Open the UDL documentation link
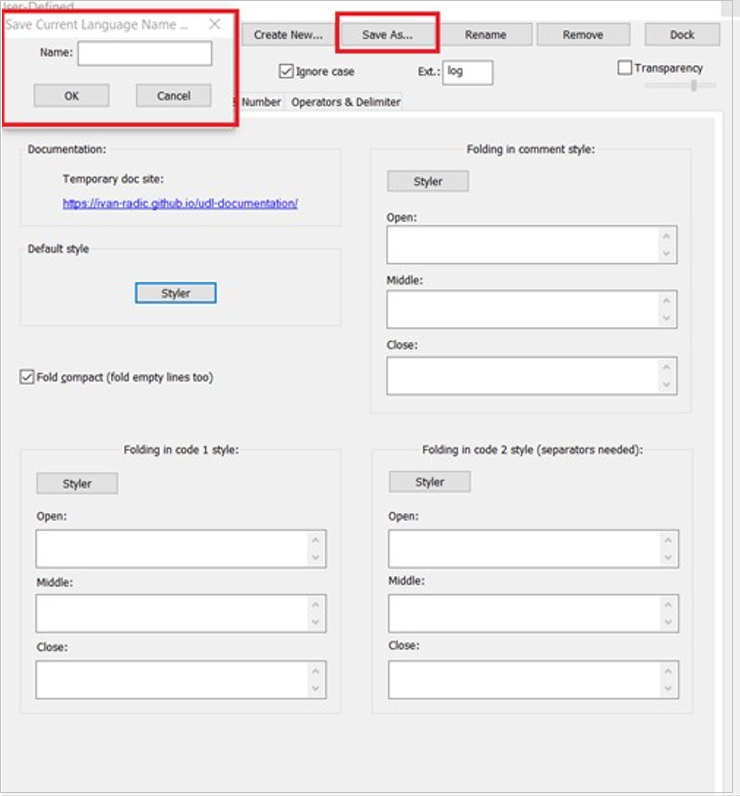 (180, 203)
